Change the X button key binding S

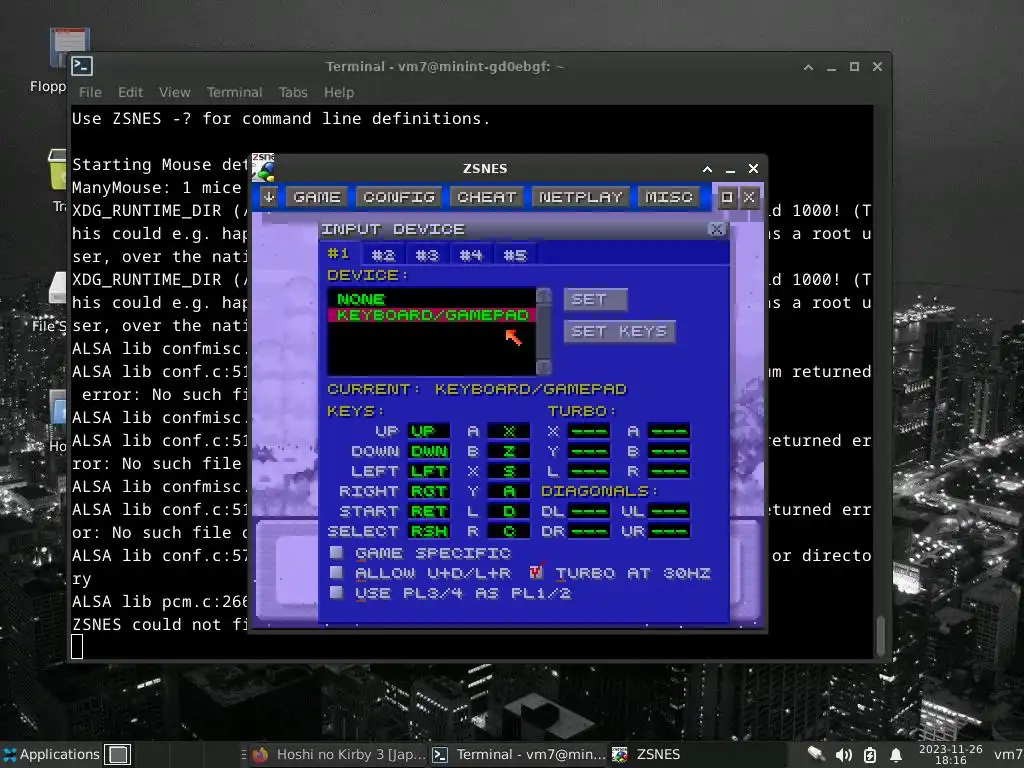[x=509, y=472]
